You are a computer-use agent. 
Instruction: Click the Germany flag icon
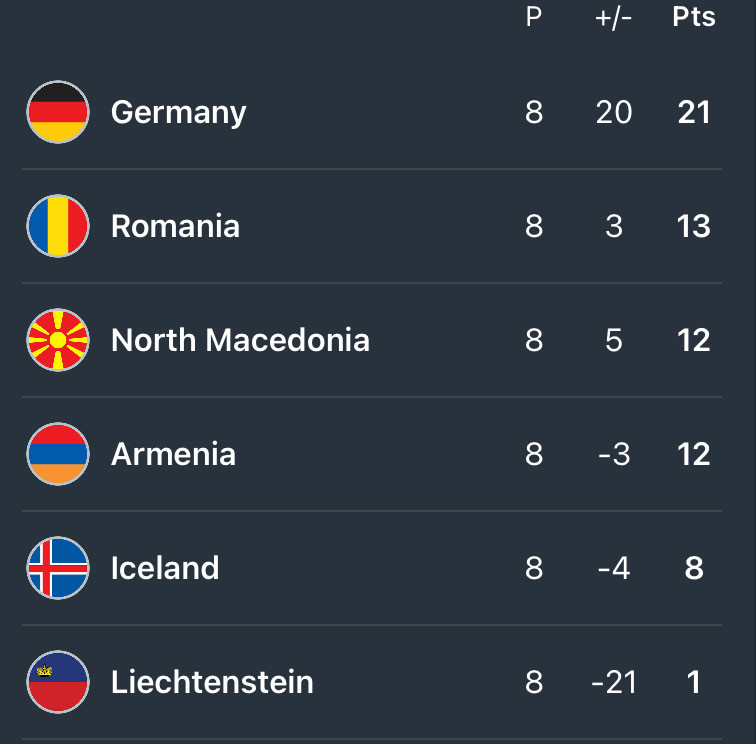[58, 112]
